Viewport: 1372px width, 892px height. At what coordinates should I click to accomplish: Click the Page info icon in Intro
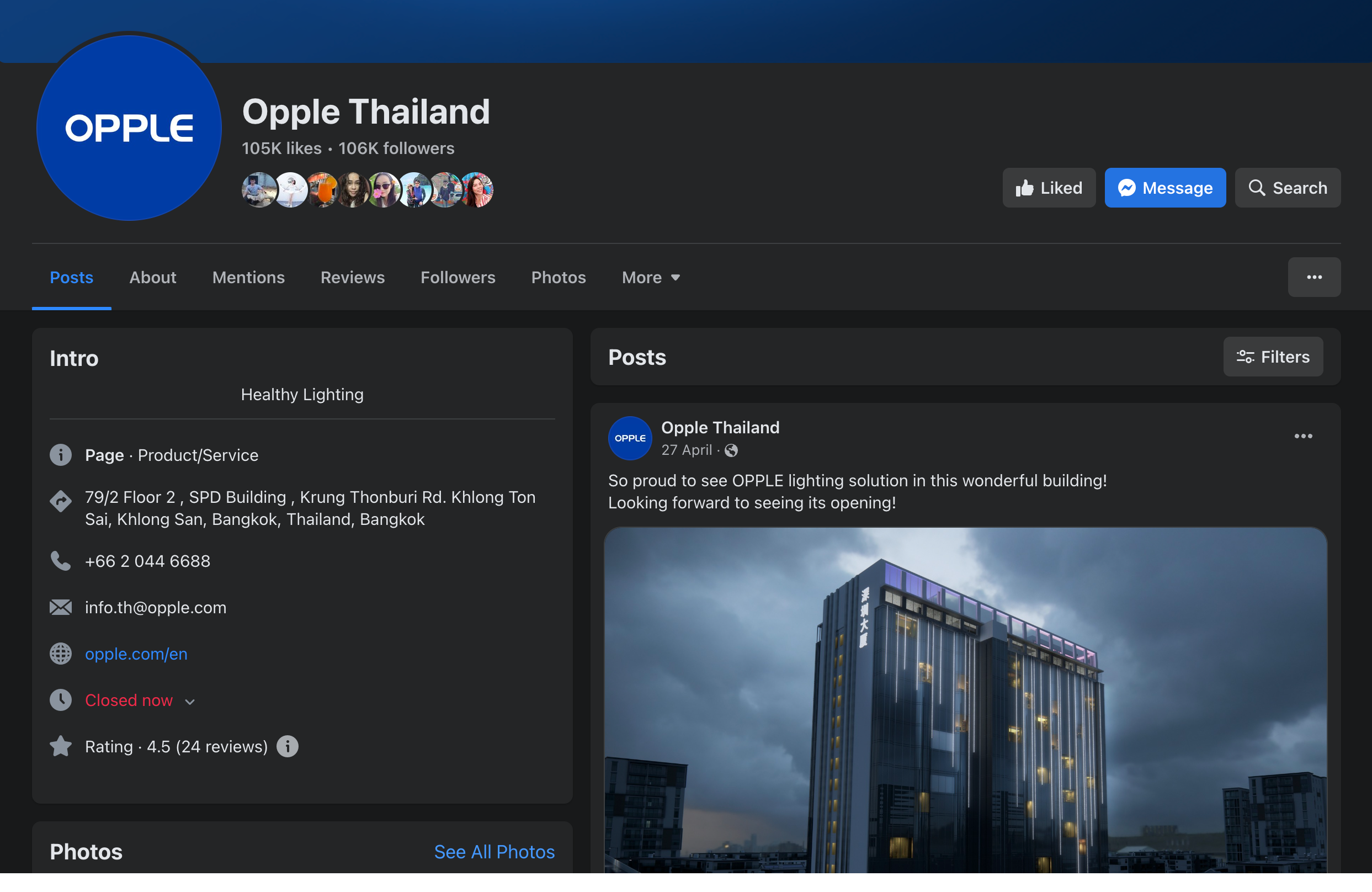click(x=61, y=455)
